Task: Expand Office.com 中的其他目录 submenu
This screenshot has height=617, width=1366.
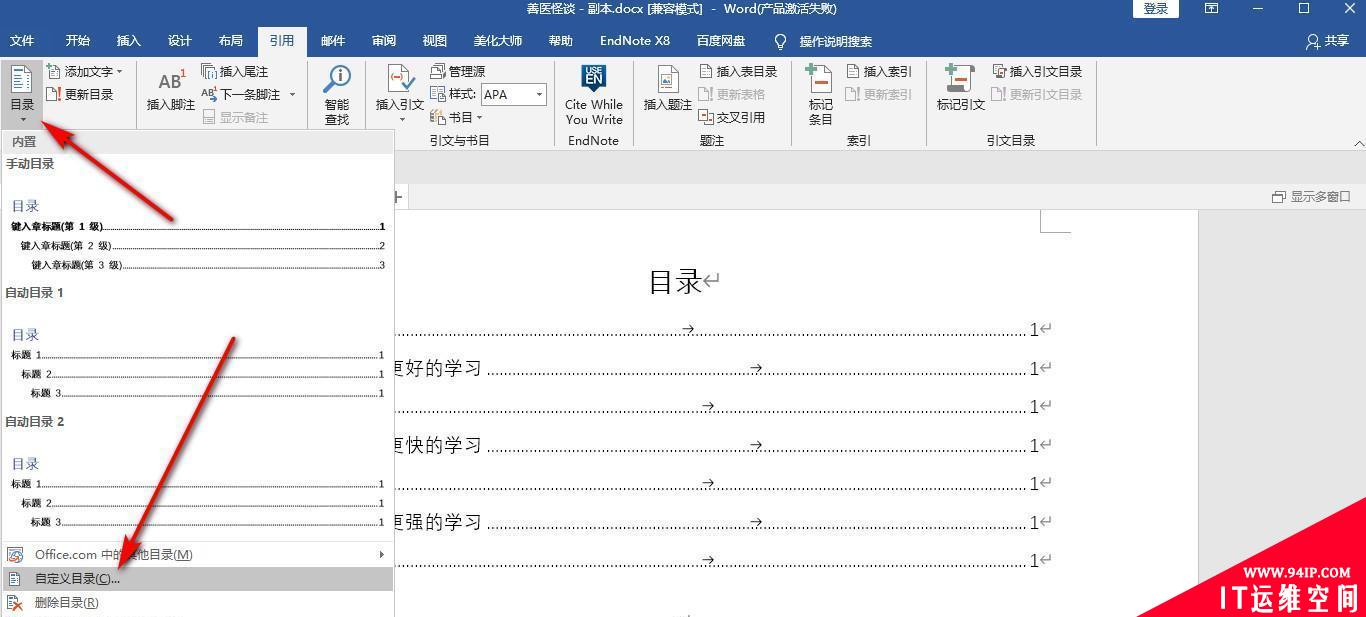Action: pos(197,554)
